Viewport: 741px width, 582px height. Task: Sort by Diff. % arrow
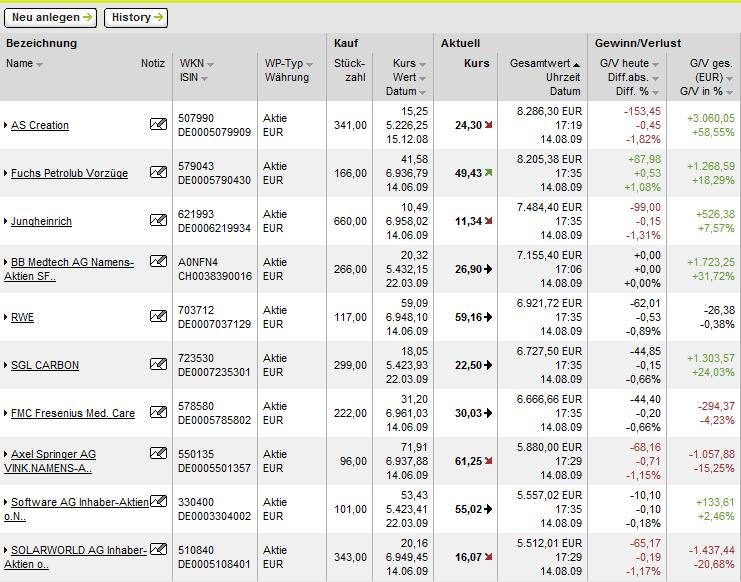pyautogui.click(x=655, y=93)
